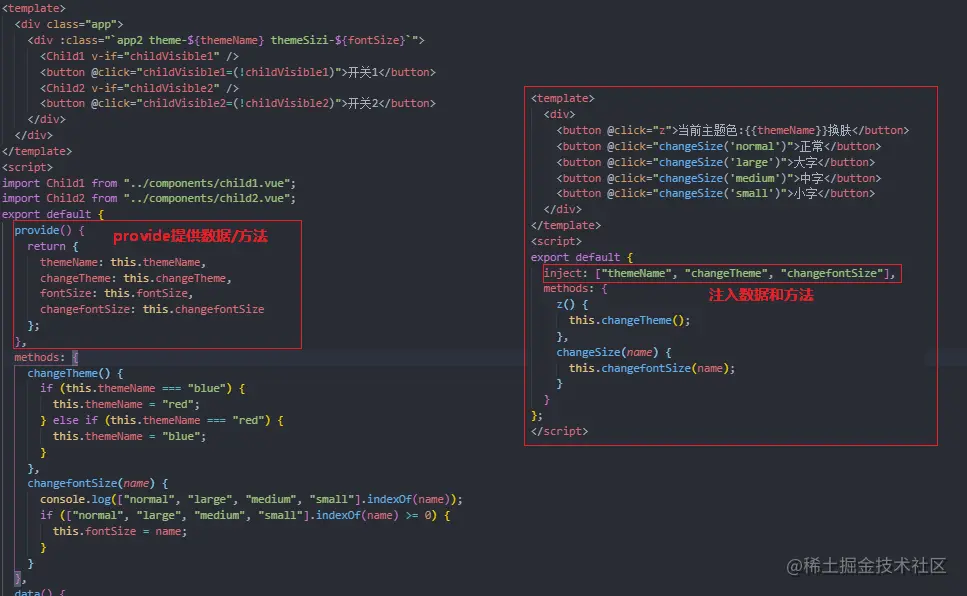Click the if [...].indexOf(name) >= 0 line

point(245,515)
